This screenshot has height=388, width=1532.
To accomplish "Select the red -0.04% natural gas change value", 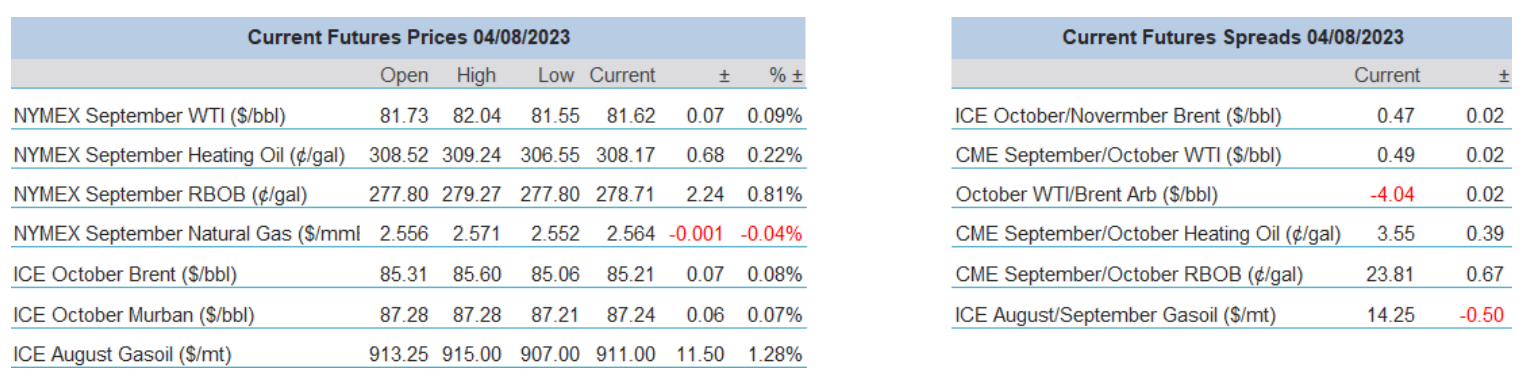I will (x=771, y=234).
